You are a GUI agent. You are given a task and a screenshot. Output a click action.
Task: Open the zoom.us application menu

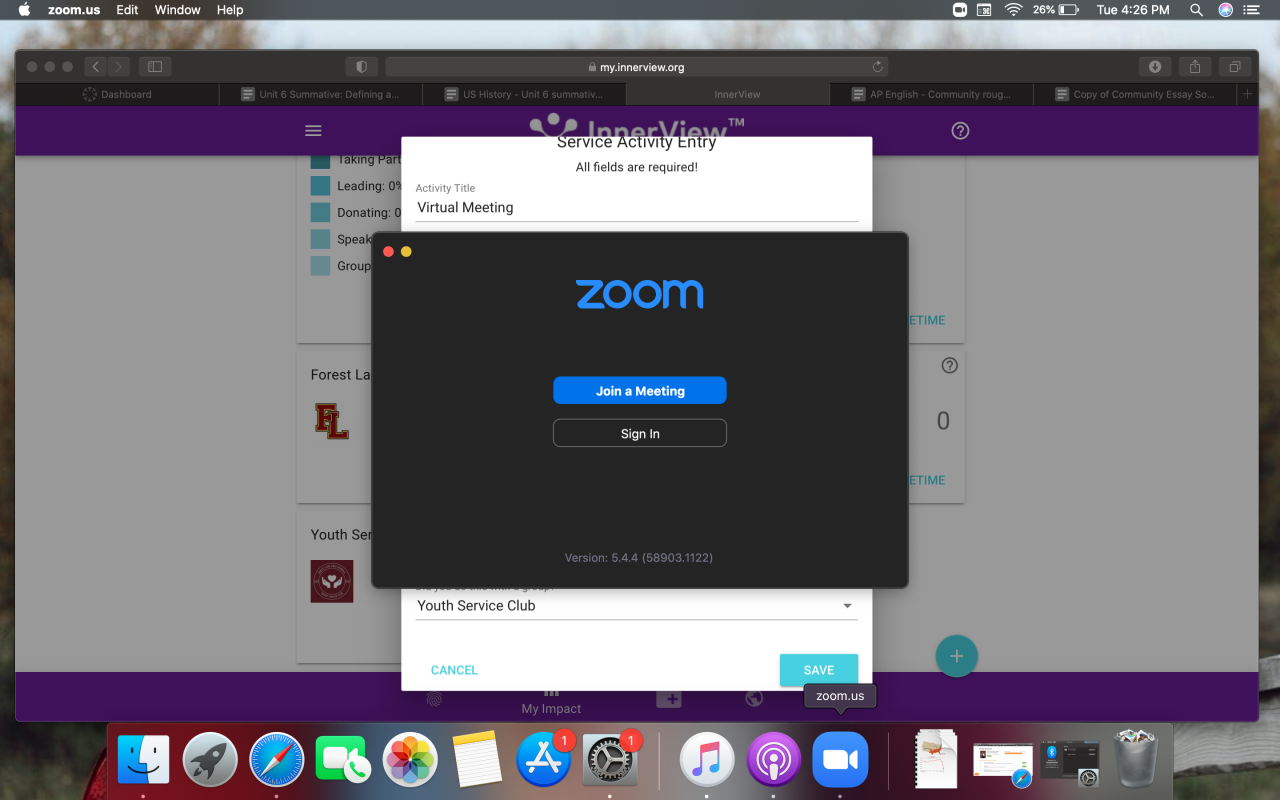click(x=74, y=10)
